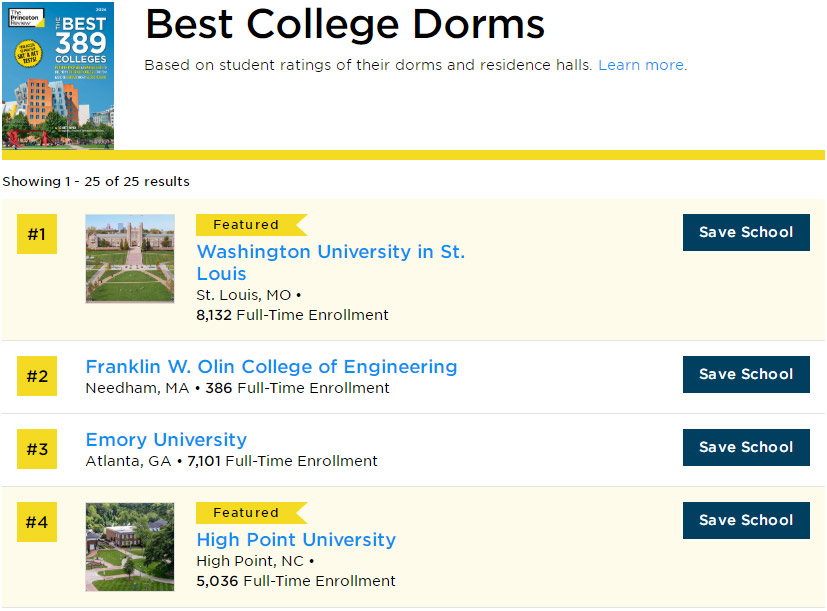This screenshot has width=827, height=611.
Task: Click the Featured tag above High Point University
Action: 246,513
